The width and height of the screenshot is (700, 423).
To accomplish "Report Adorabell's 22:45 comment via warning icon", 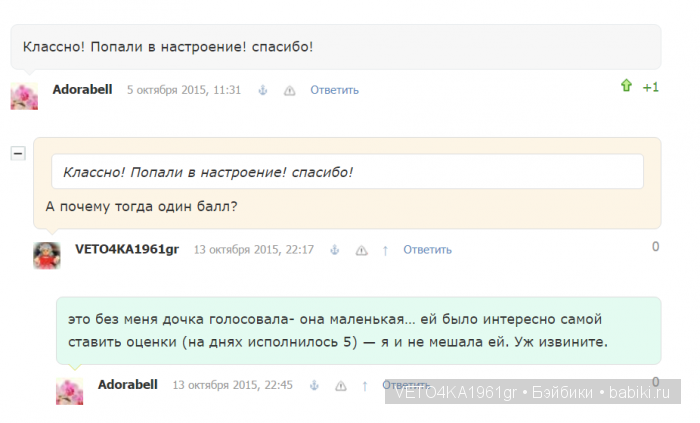I will [341, 386].
